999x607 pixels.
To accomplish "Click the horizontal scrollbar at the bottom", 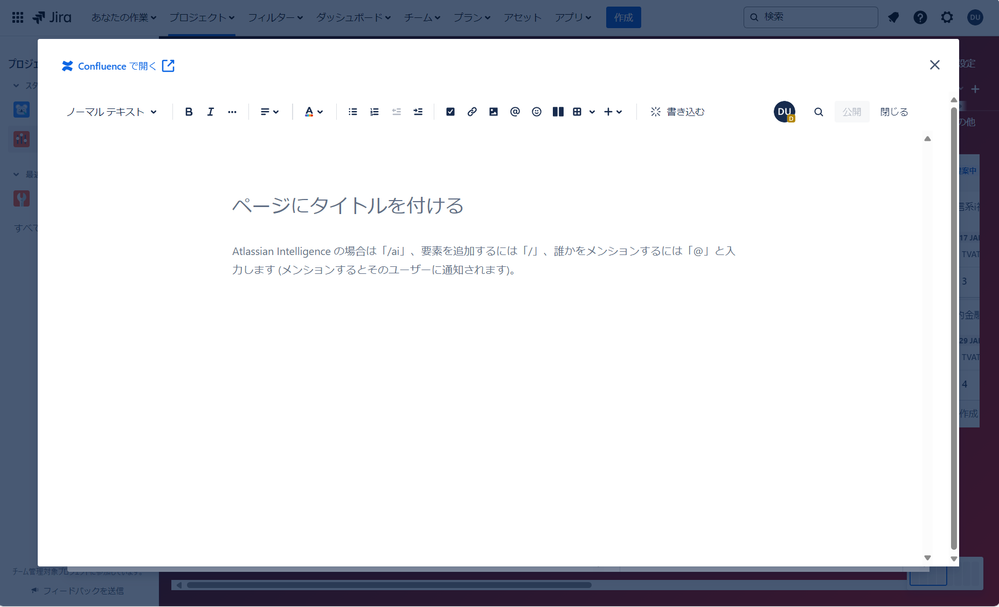I will point(389,585).
